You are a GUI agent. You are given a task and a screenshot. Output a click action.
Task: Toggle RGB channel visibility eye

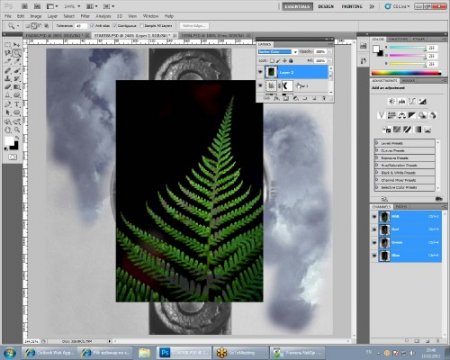374,217
